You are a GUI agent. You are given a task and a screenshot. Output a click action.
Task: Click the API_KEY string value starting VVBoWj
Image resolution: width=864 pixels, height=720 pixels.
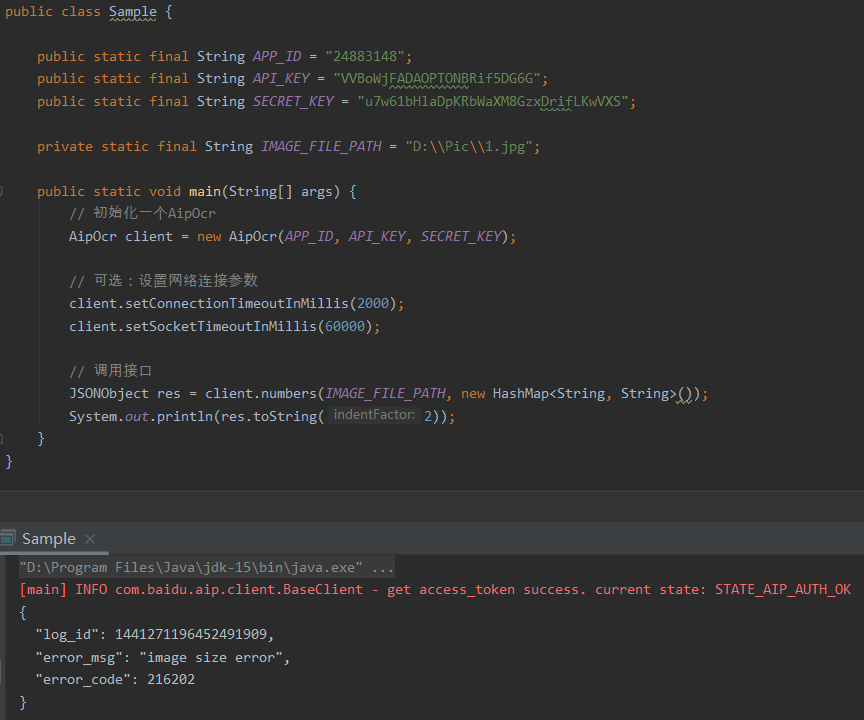438,79
